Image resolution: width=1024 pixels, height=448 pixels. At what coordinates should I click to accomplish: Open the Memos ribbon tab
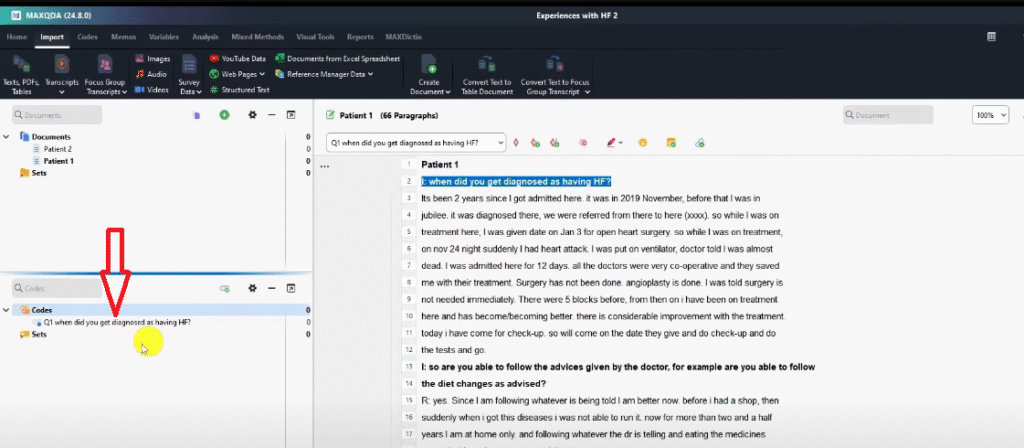click(123, 37)
